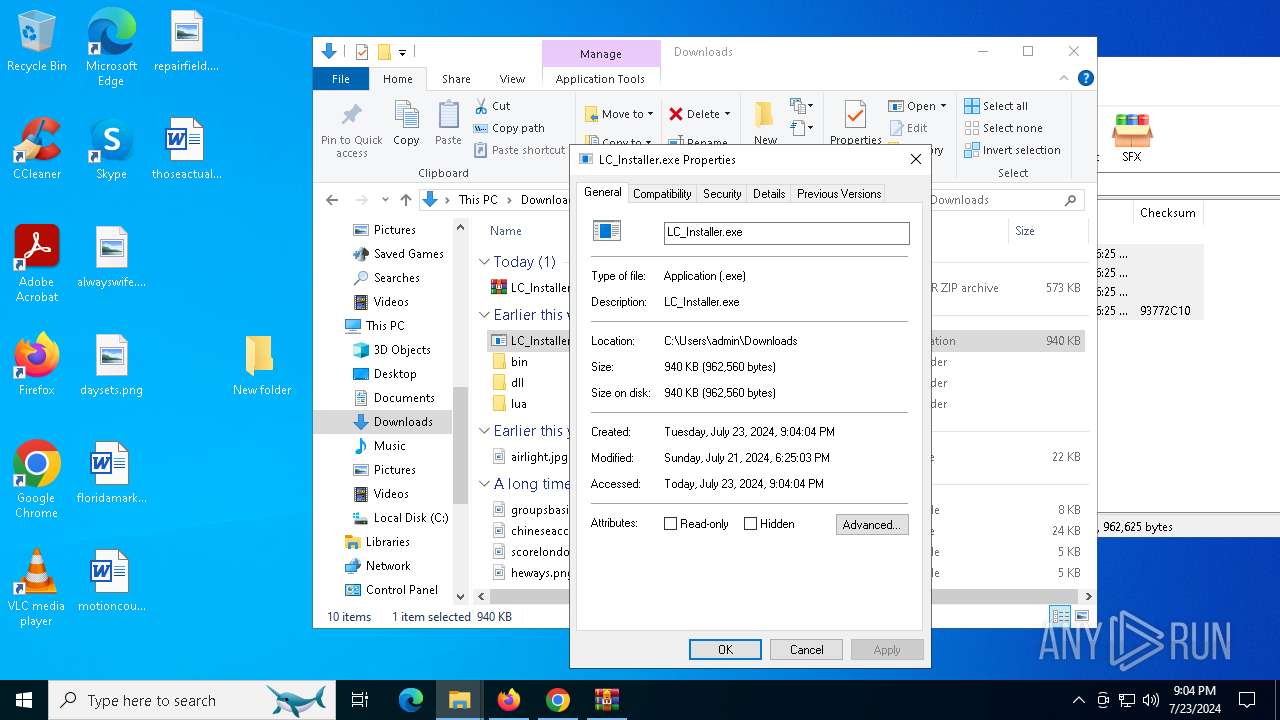
Task: Click the Cut command in ribbon
Action: 492,106
